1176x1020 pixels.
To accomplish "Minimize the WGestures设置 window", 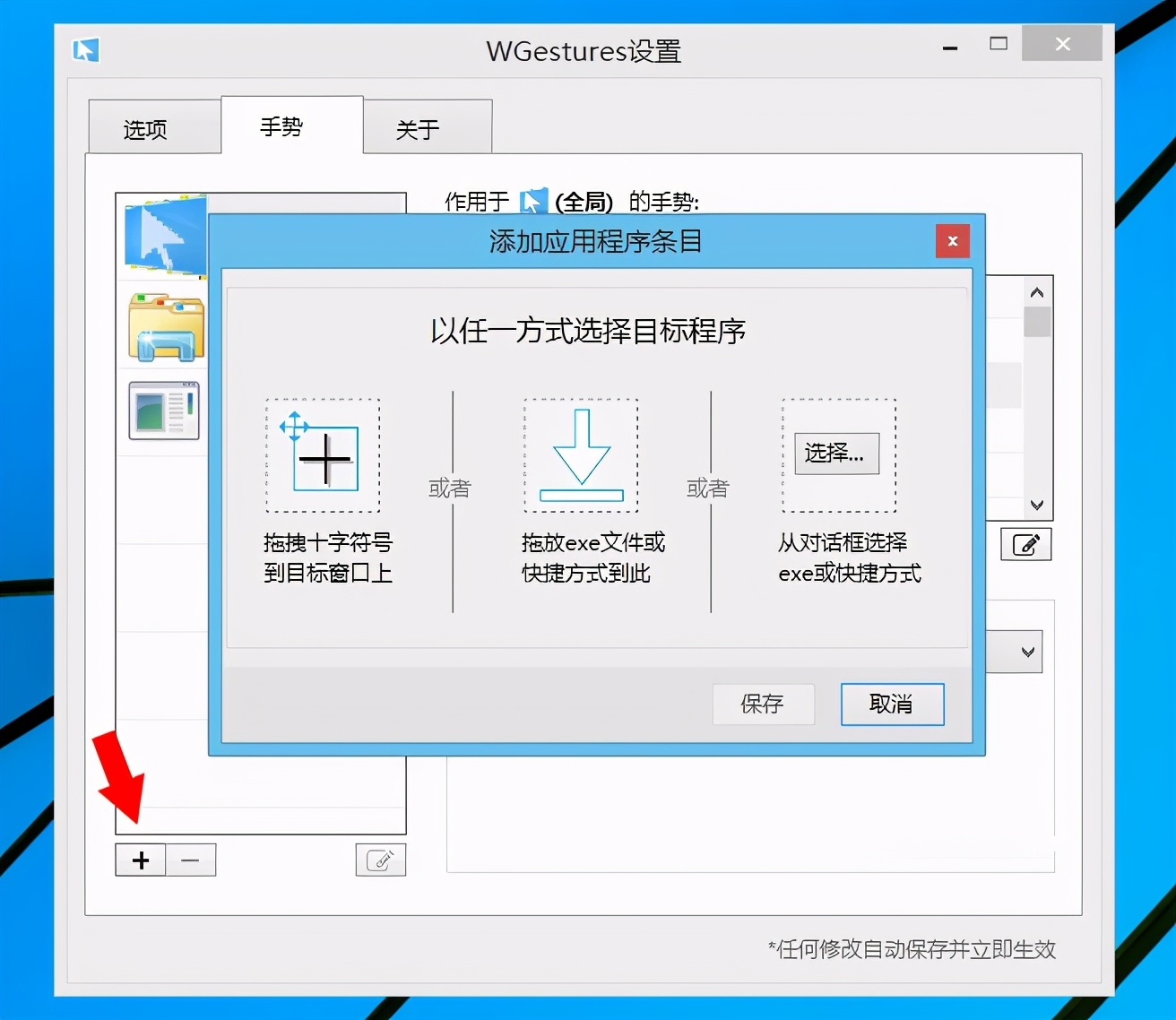I will point(951,47).
